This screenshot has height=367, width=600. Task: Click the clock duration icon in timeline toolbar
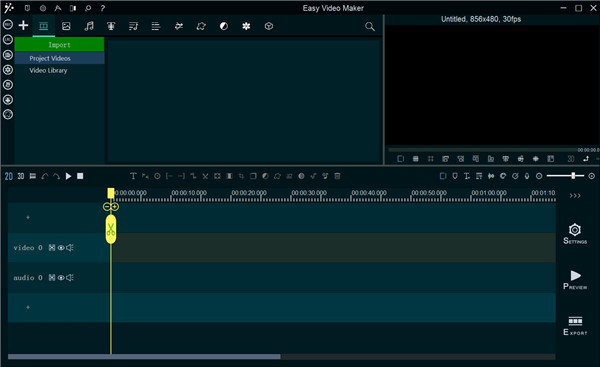tap(157, 176)
